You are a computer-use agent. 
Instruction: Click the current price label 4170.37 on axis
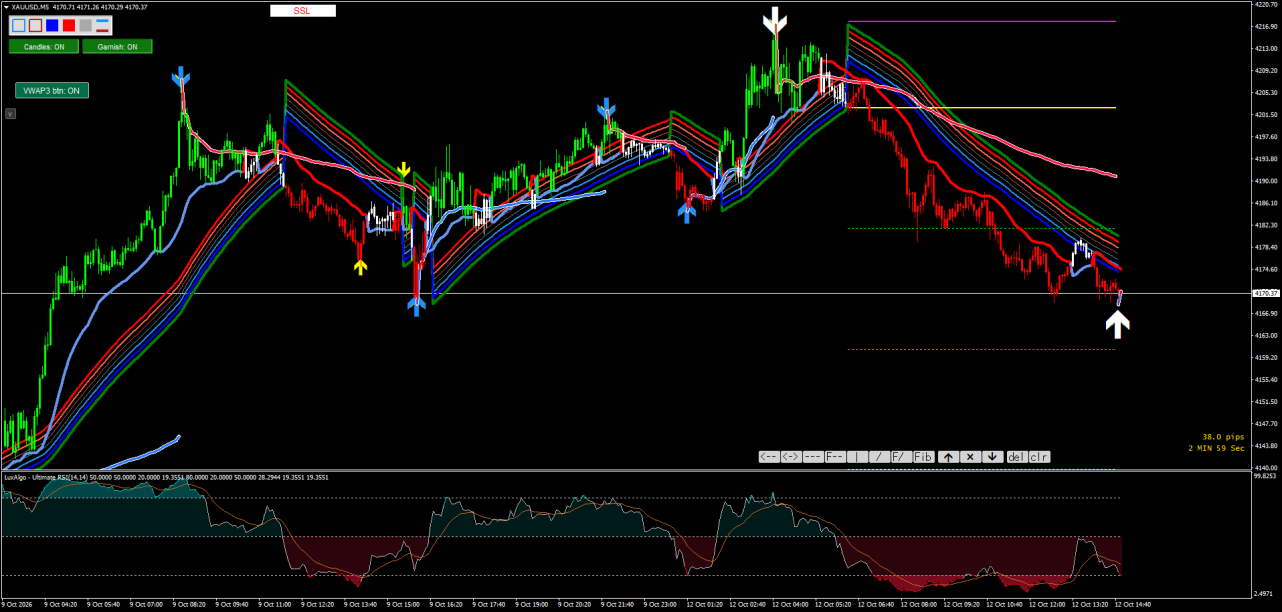(x=1266, y=293)
